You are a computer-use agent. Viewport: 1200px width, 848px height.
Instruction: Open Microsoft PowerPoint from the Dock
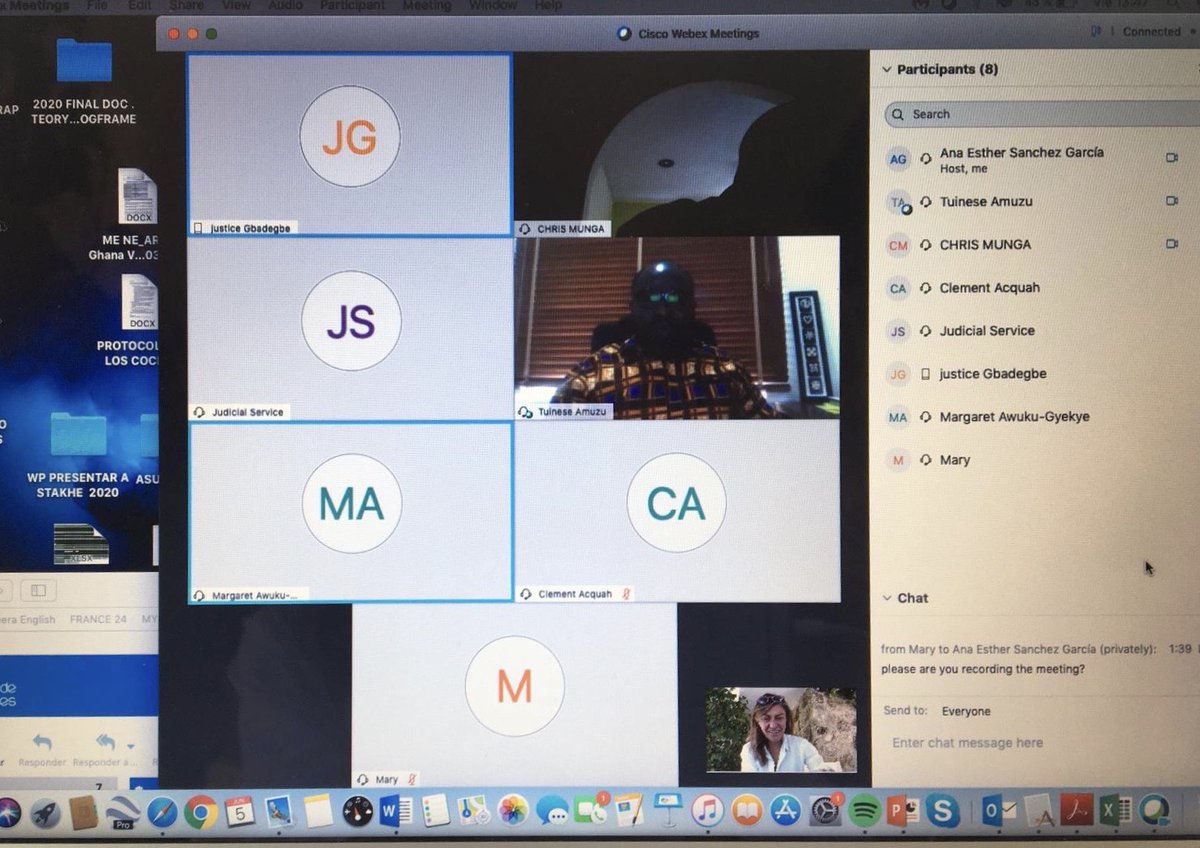(x=903, y=811)
